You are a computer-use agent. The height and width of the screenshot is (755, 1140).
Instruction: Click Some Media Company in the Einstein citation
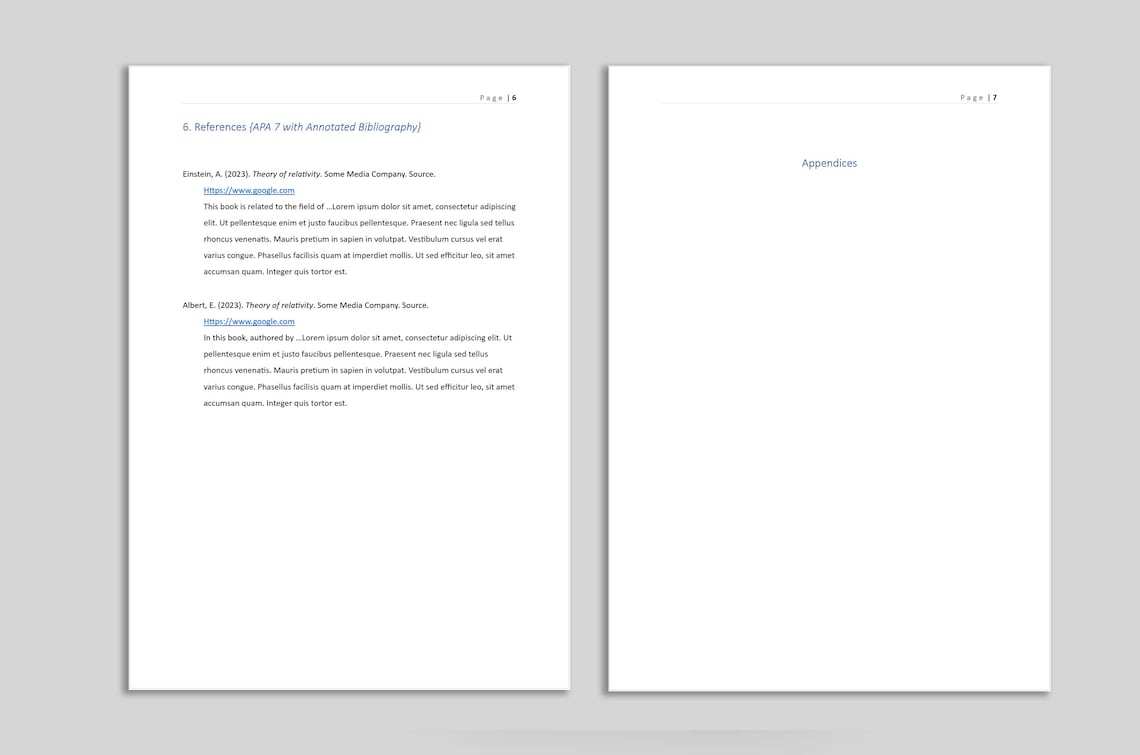361,173
